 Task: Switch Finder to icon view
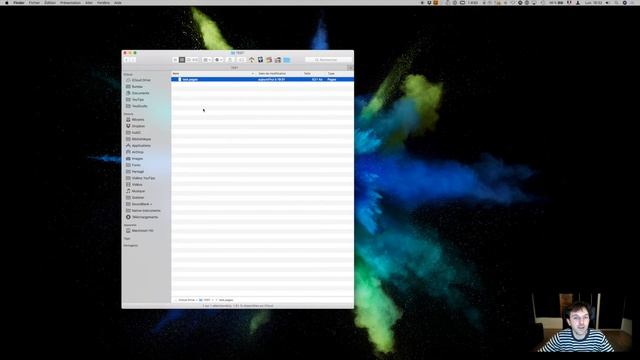[x=175, y=60]
